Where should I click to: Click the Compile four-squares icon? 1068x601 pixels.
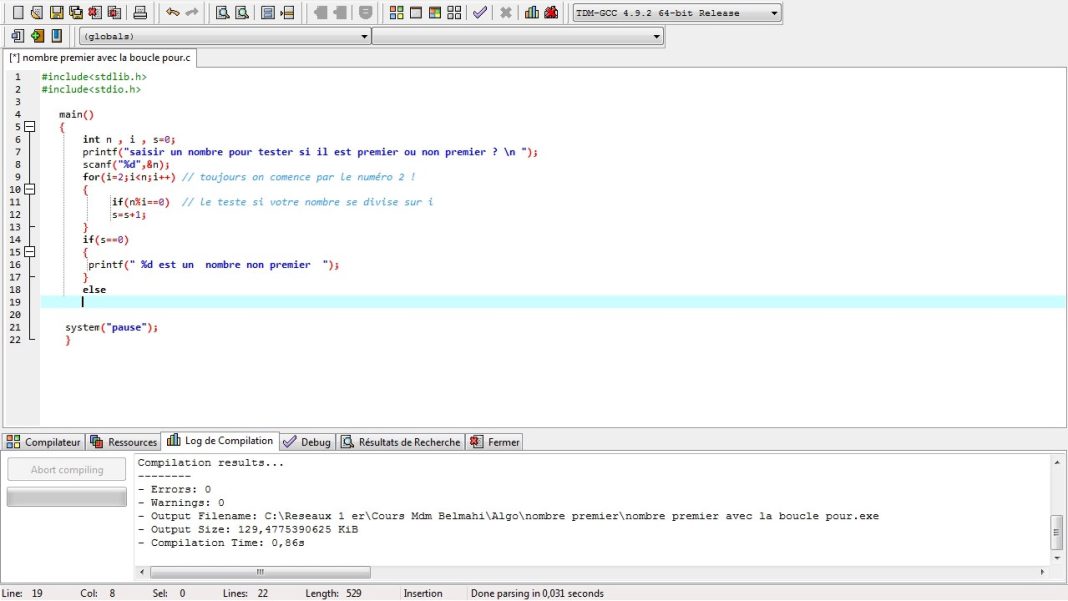tap(397, 13)
